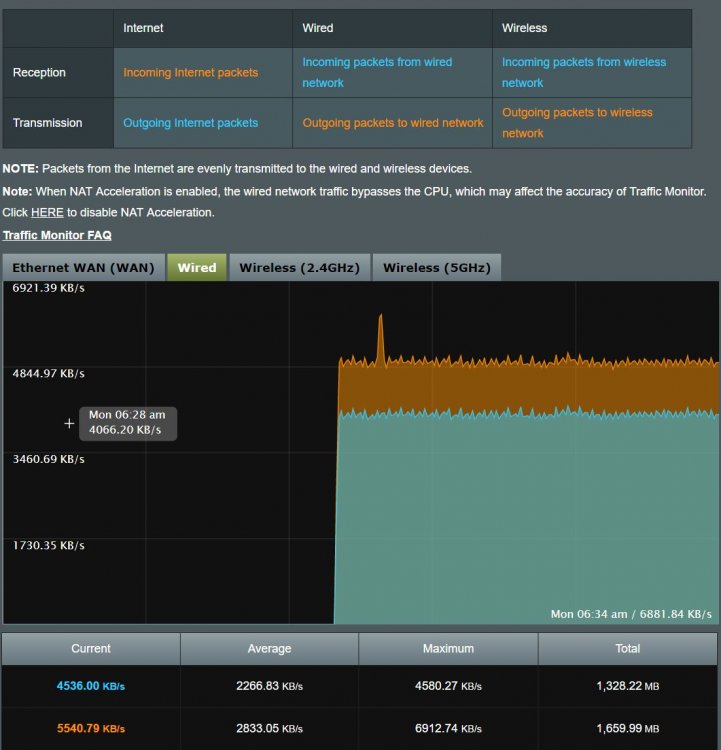
Task: Click the 3460.69 KB/s axis label
Action: (x=48, y=459)
